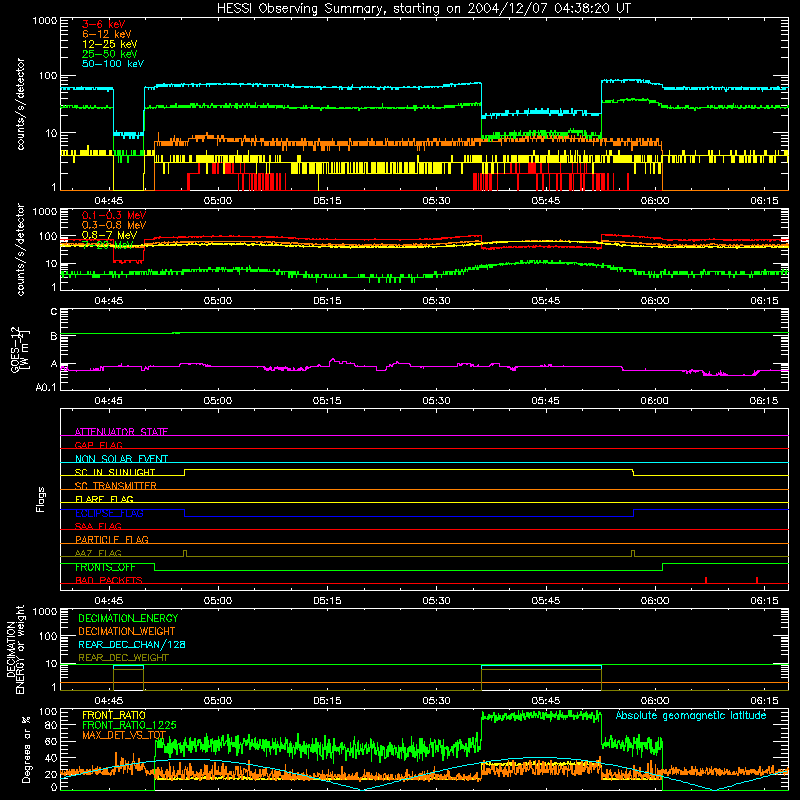Click the GAP_FLAG label
This screenshot has height=800, width=800.
98,445
